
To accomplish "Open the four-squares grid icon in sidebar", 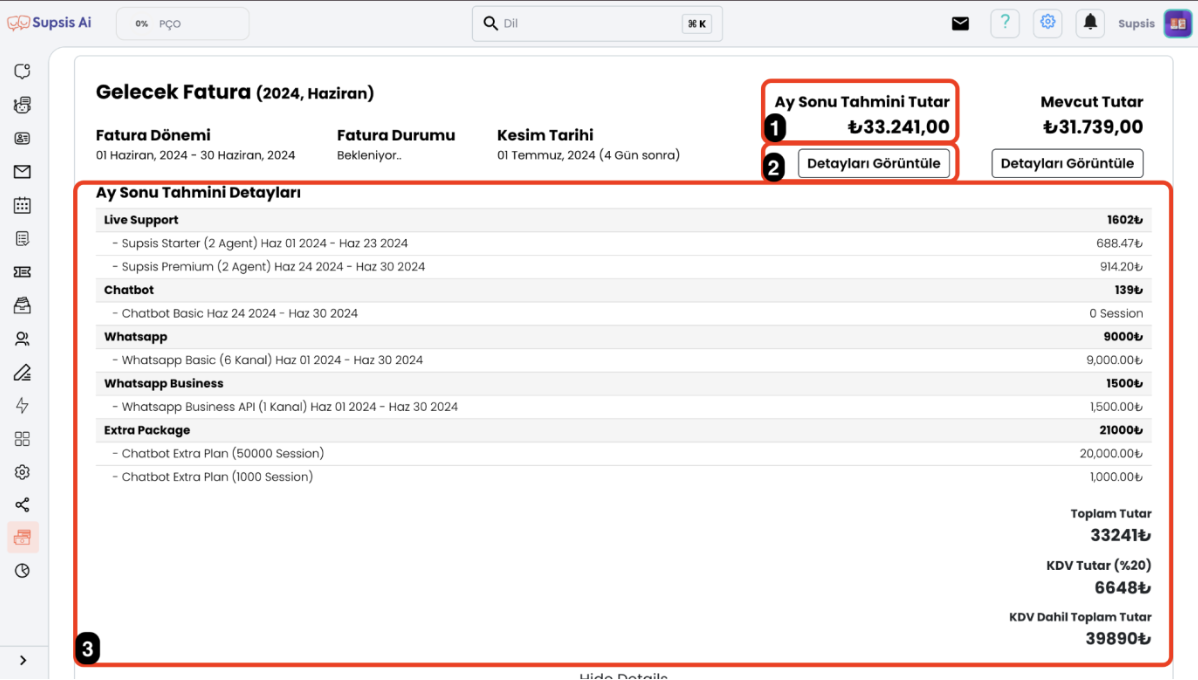I will click(x=22, y=439).
